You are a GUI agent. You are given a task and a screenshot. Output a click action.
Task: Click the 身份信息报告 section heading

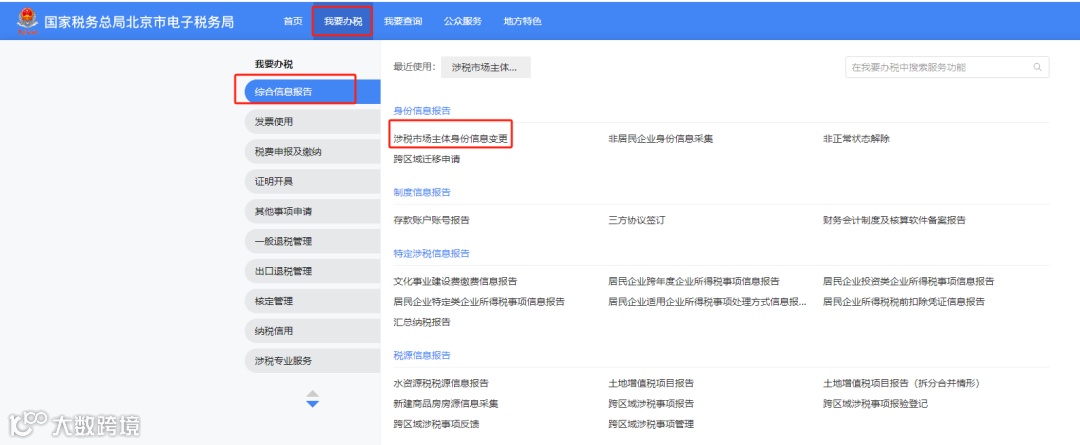(422, 110)
